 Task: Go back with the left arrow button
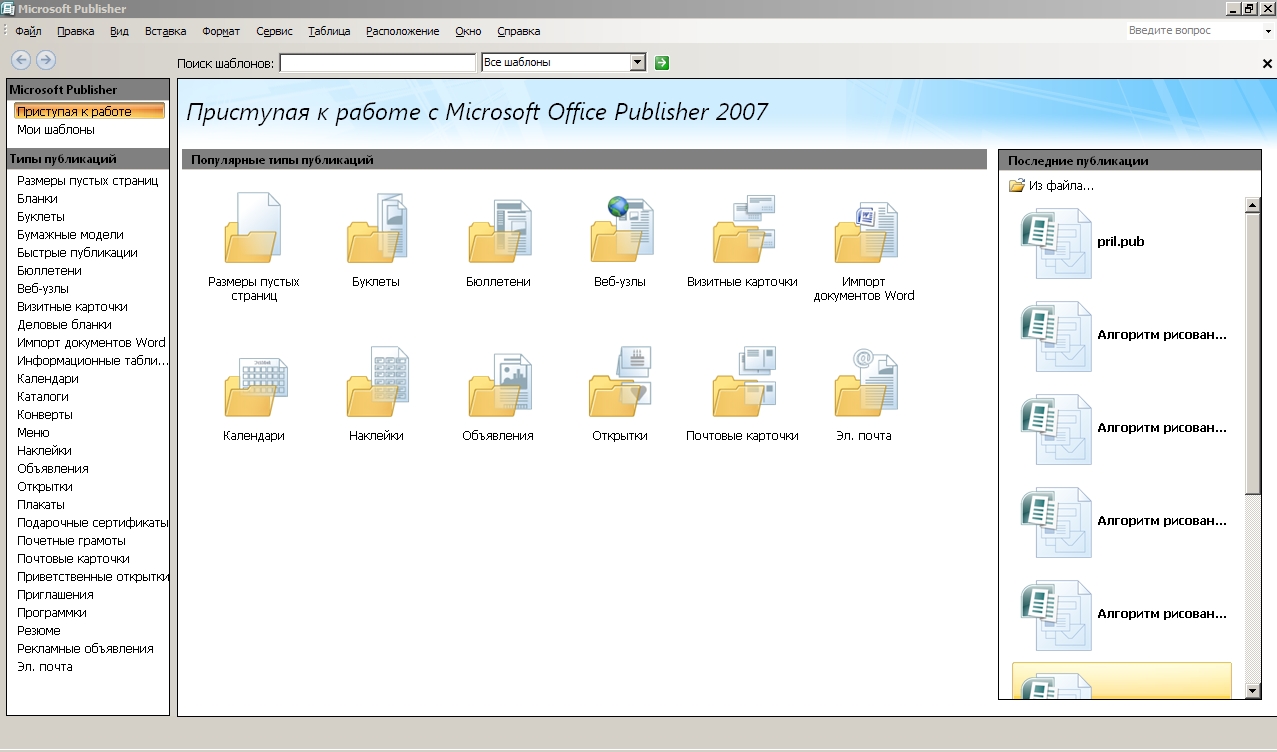pyautogui.click(x=20, y=60)
